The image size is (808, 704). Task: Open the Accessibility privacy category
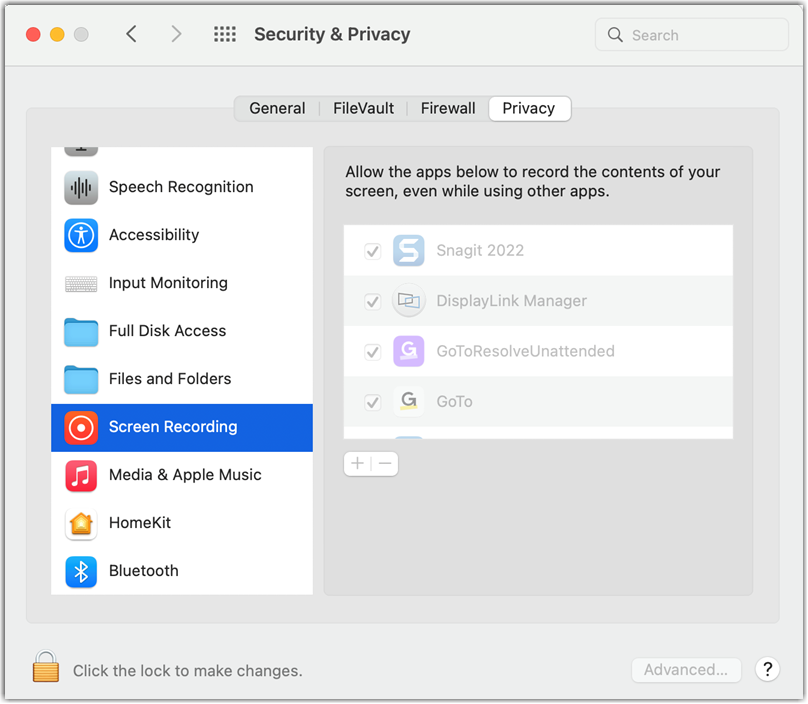(x=182, y=236)
